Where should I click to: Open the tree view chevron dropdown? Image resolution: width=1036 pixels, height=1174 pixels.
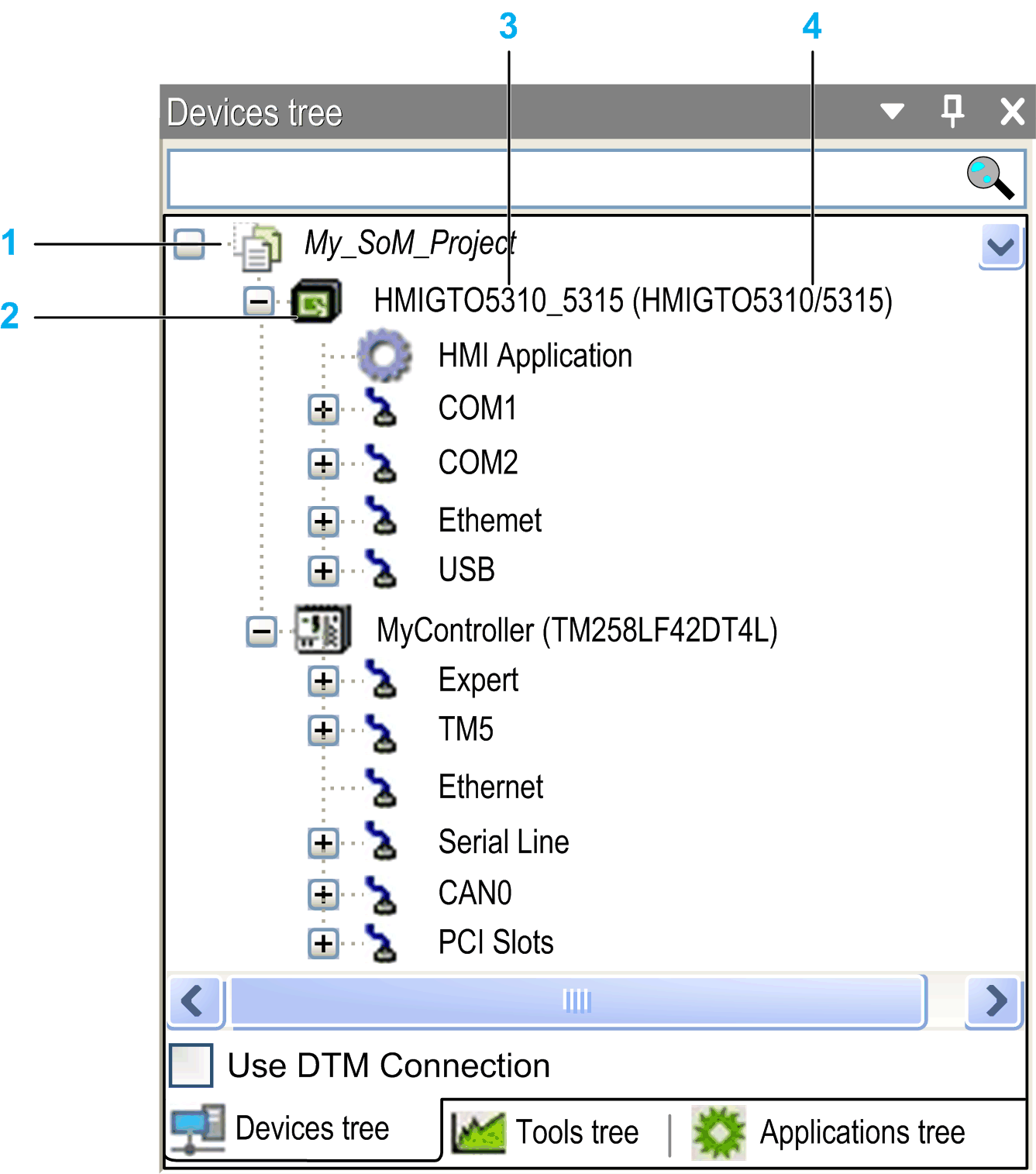point(1001,246)
